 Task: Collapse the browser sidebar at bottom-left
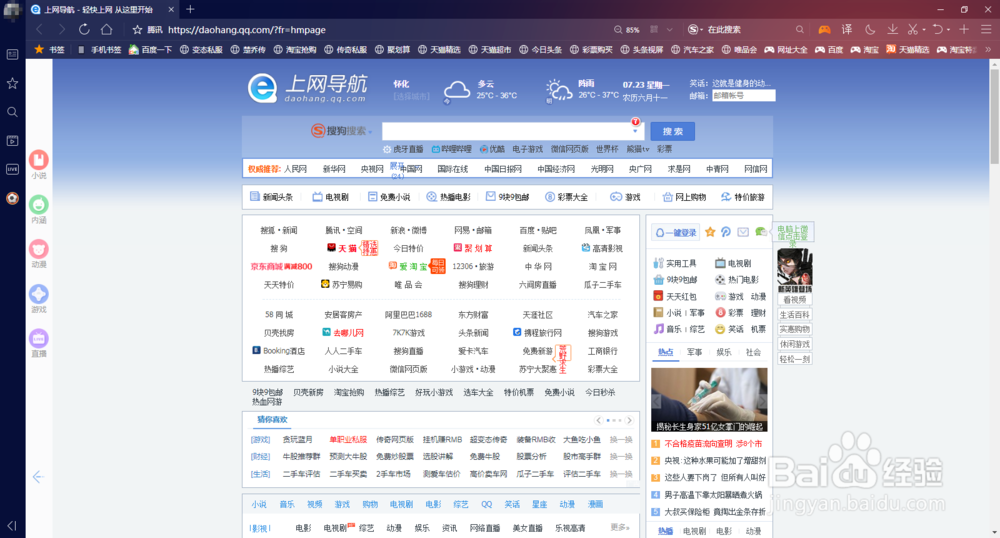click(12, 526)
